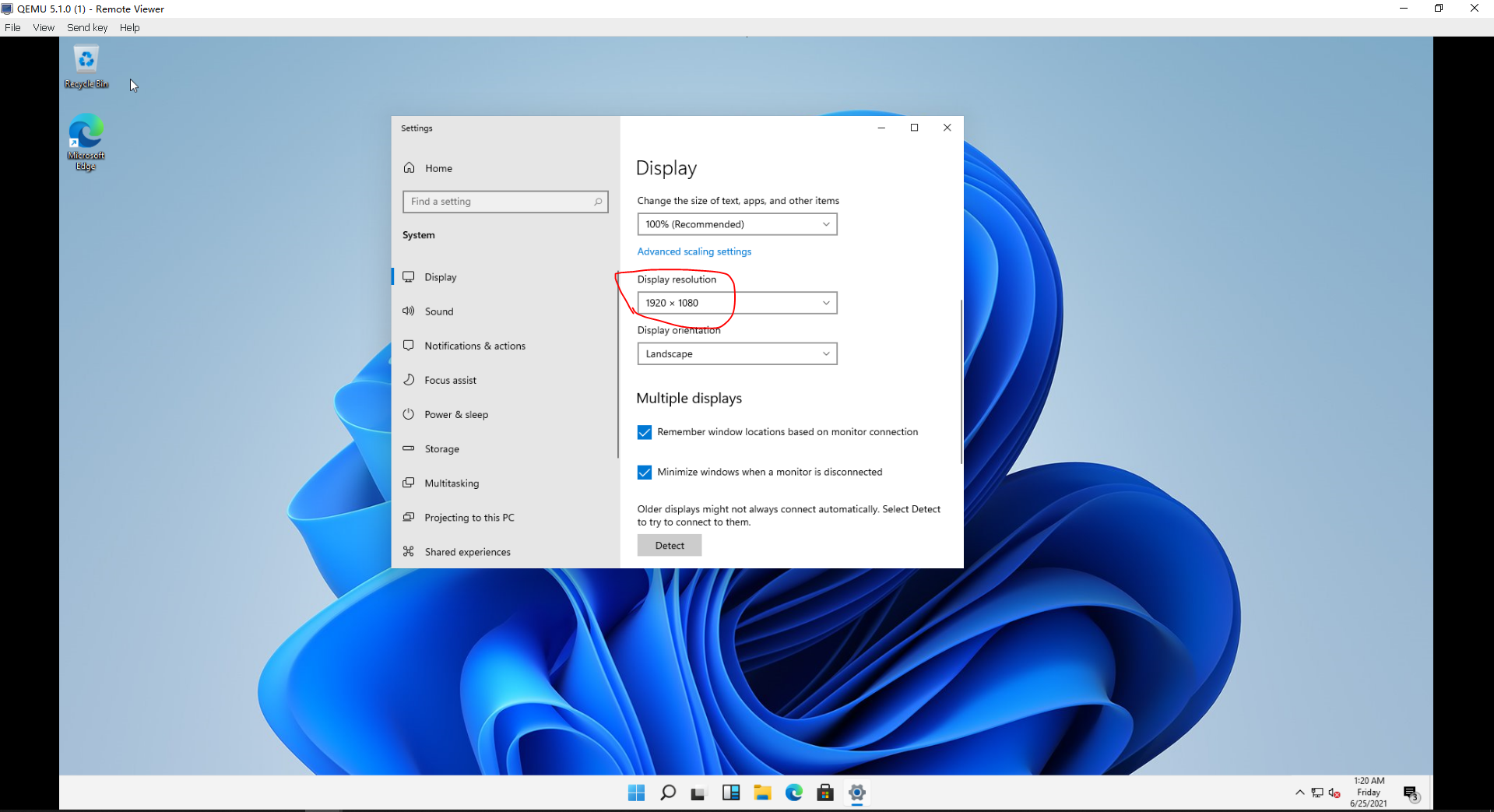Open the Send key menu
1494x812 pixels.
point(87,27)
